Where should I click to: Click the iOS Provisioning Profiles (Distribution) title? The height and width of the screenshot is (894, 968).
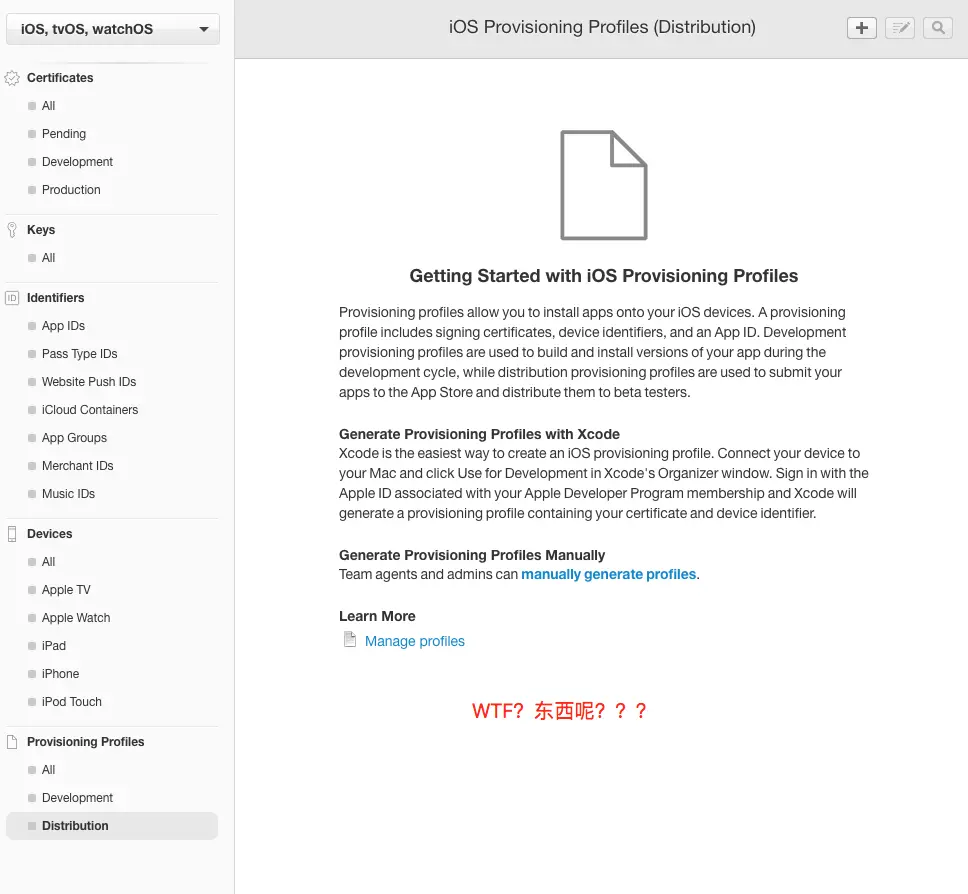602,27
